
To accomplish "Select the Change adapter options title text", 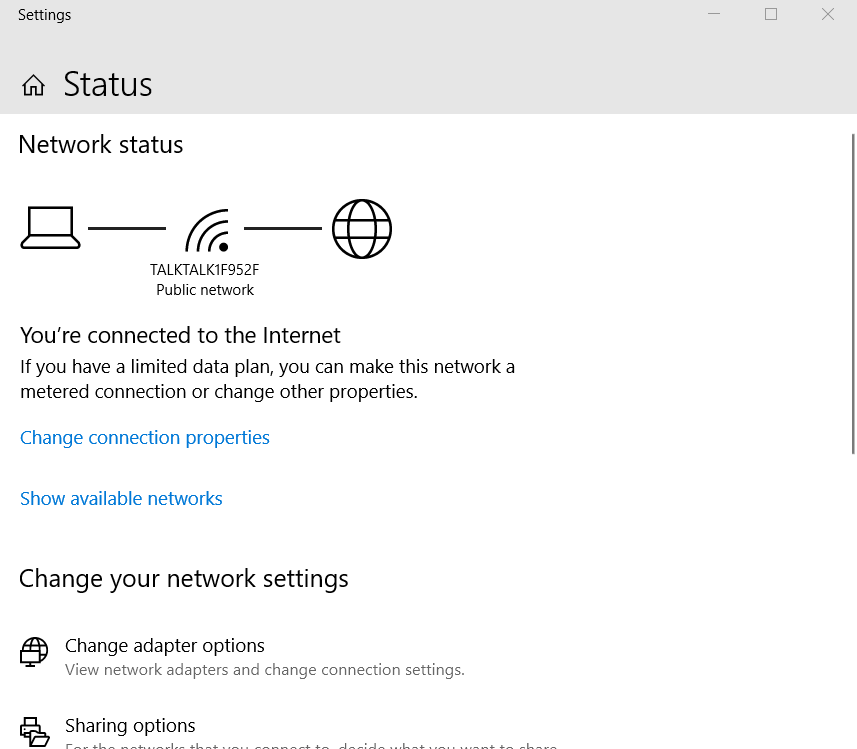I will [x=165, y=646].
